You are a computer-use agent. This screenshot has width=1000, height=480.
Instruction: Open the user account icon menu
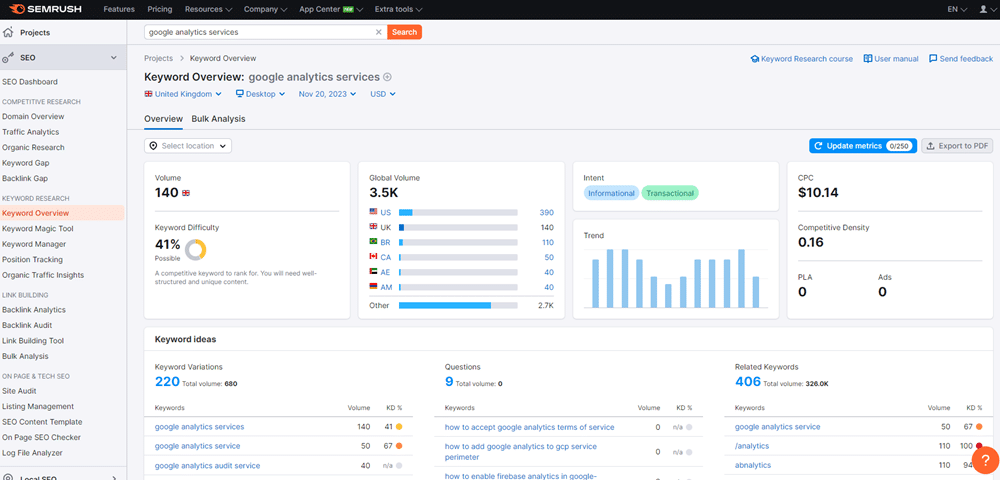pyautogui.click(x=983, y=10)
